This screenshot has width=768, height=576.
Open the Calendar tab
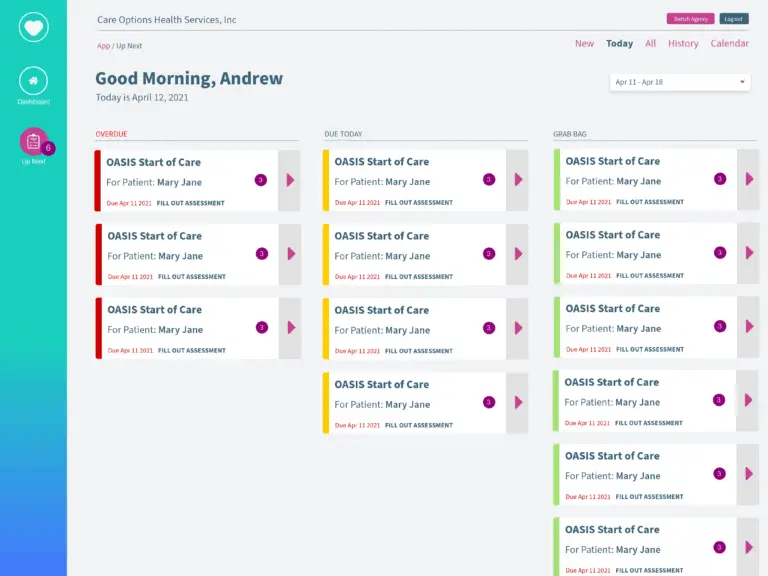pyautogui.click(x=729, y=44)
